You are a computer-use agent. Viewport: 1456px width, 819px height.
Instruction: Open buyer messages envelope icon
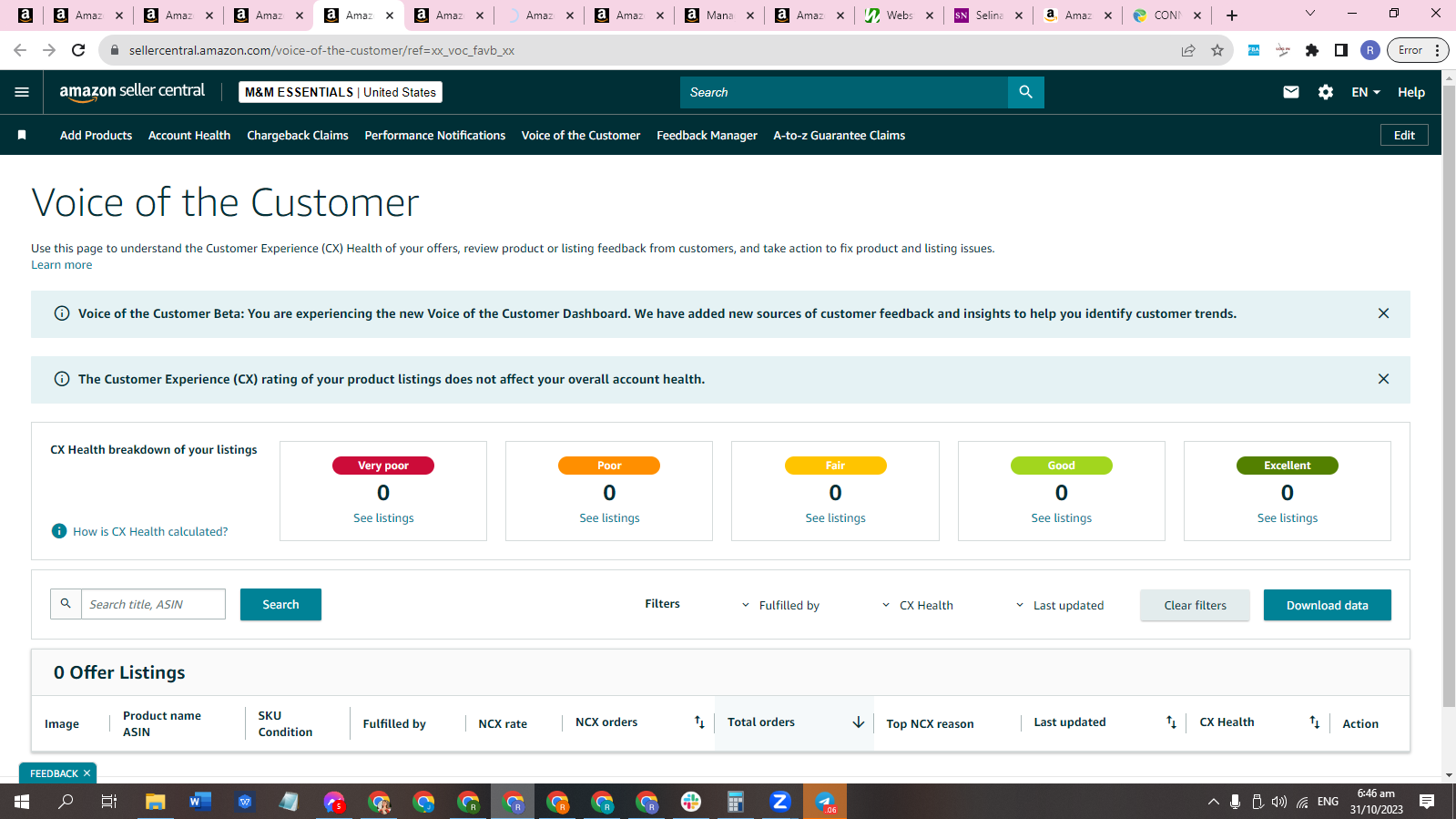(x=1290, y=92)
